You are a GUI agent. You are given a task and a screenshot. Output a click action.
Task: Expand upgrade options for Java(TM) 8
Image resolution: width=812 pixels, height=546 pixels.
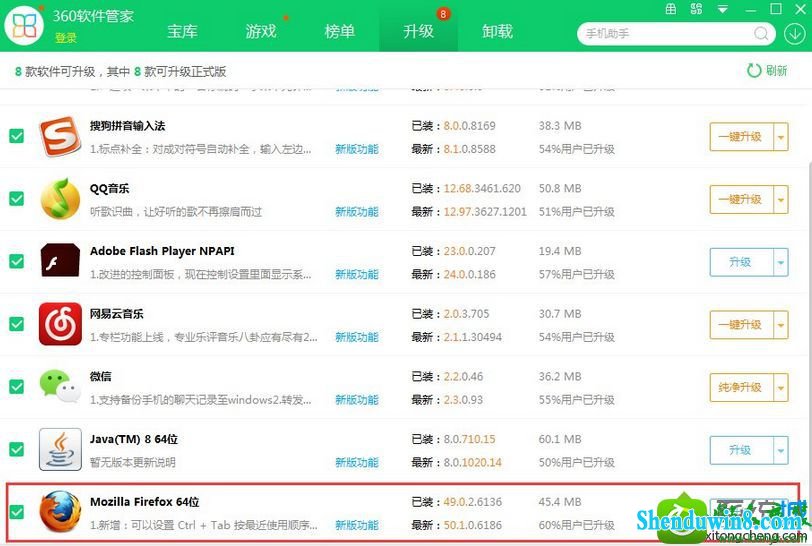pos(780,450)
